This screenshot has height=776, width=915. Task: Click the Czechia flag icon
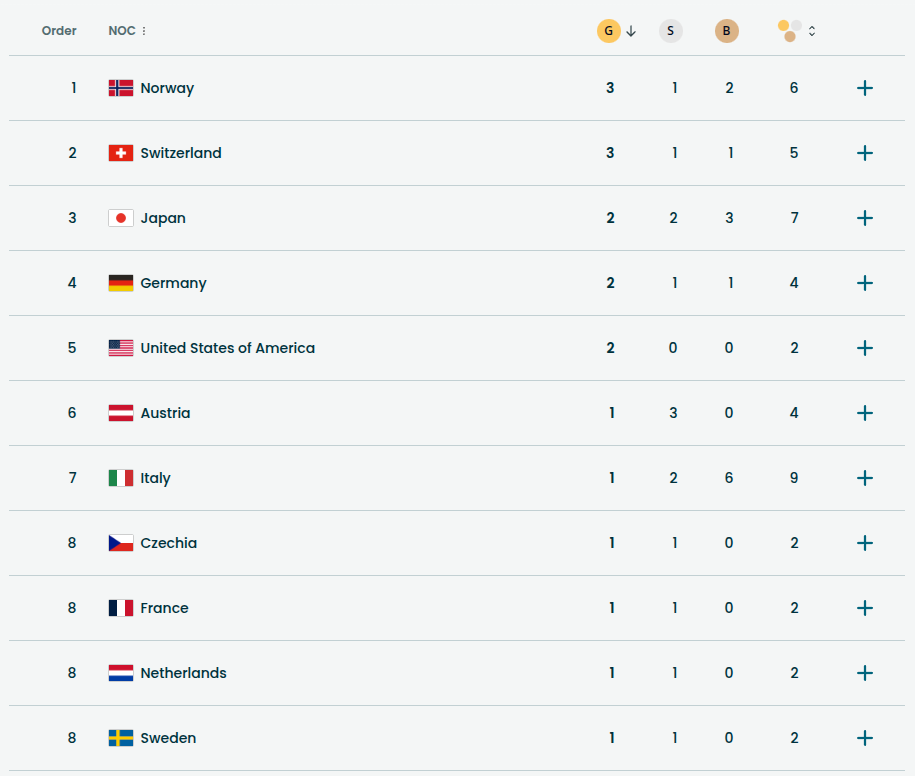tap(121, 543)
